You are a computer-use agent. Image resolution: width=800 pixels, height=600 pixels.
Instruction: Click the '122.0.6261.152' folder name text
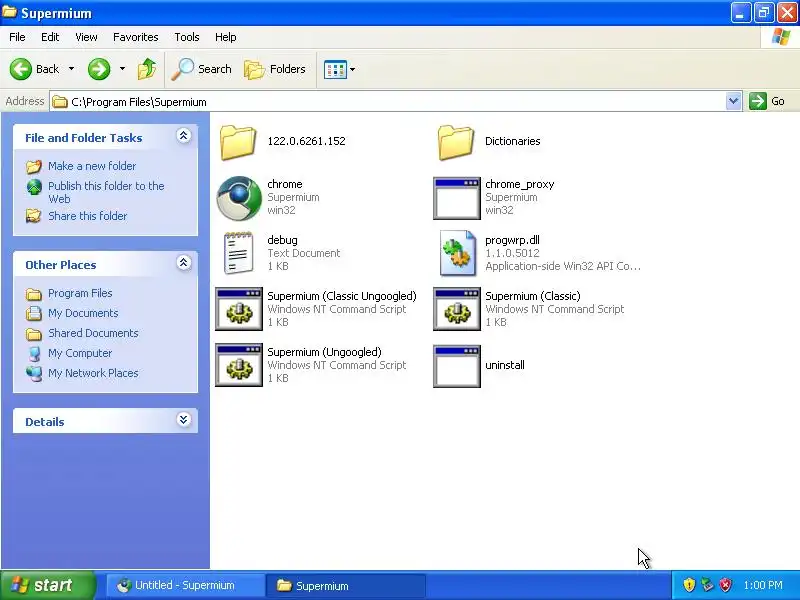coord(306,141)
